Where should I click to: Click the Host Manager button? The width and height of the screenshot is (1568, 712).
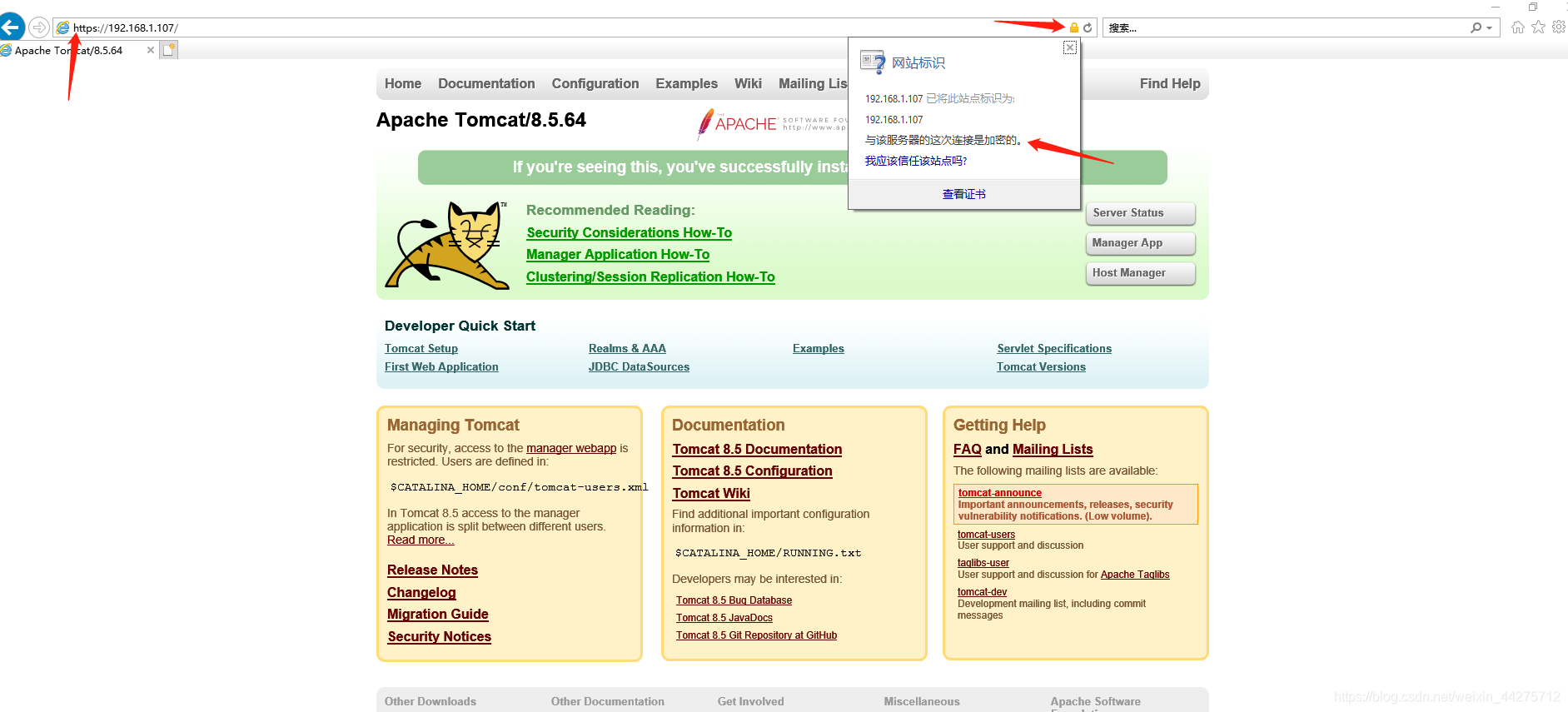[1140, 273]
